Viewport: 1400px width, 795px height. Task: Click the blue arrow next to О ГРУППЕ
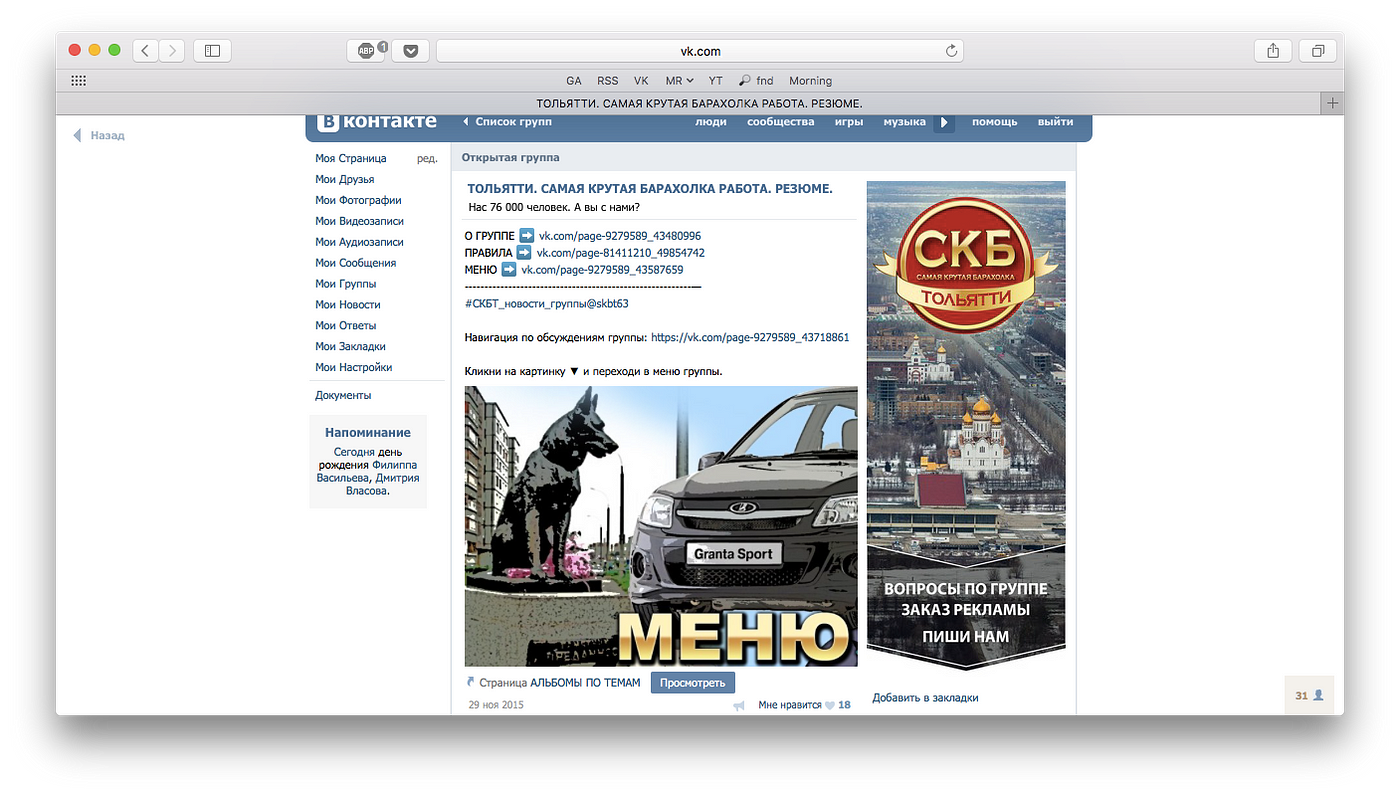pos(527,236)
